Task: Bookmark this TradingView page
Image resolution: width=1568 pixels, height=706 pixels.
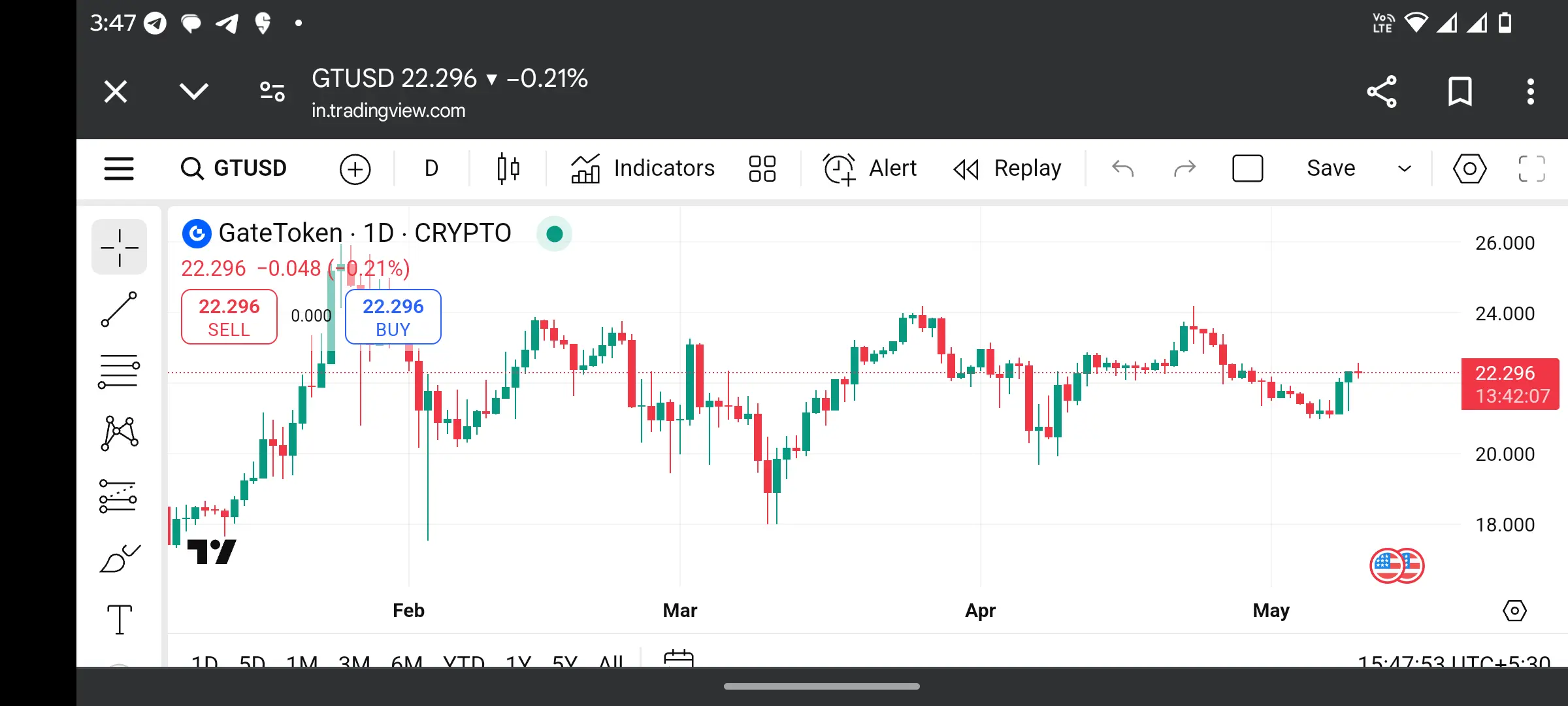Action: (x=1460, y=92)
